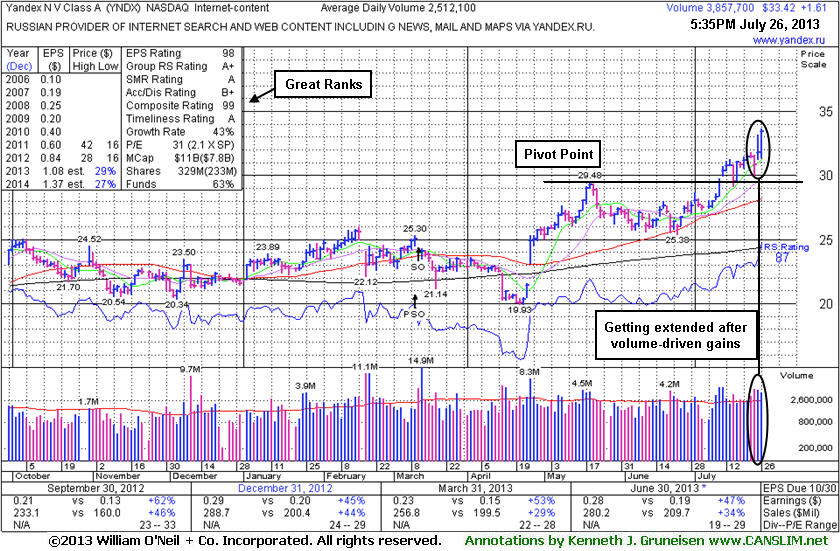Select the Growth Rate 43% row
The width and height of the screenshot is (840, 551).
click(181, 132)
